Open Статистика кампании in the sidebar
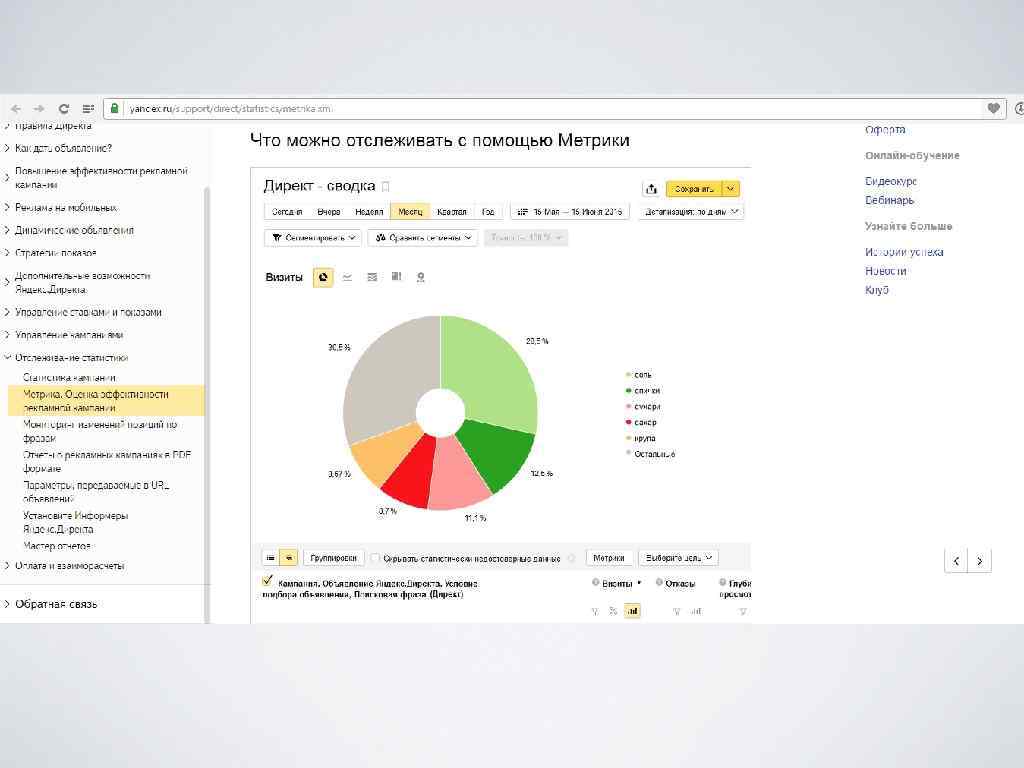Viewport: 1024px width, 768px height. tap(69, 377)
